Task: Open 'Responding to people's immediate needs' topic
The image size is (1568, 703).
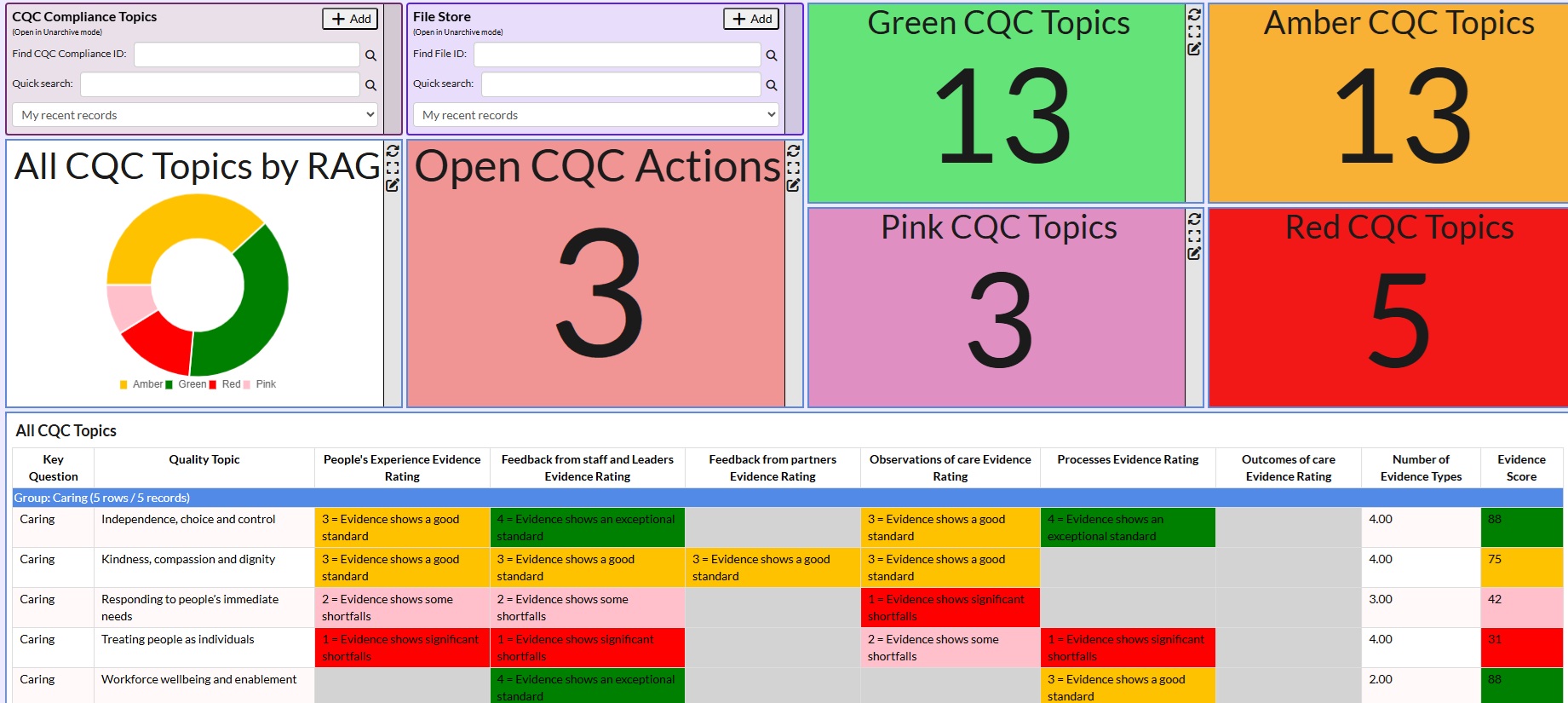Action: (x=190, y=608)
